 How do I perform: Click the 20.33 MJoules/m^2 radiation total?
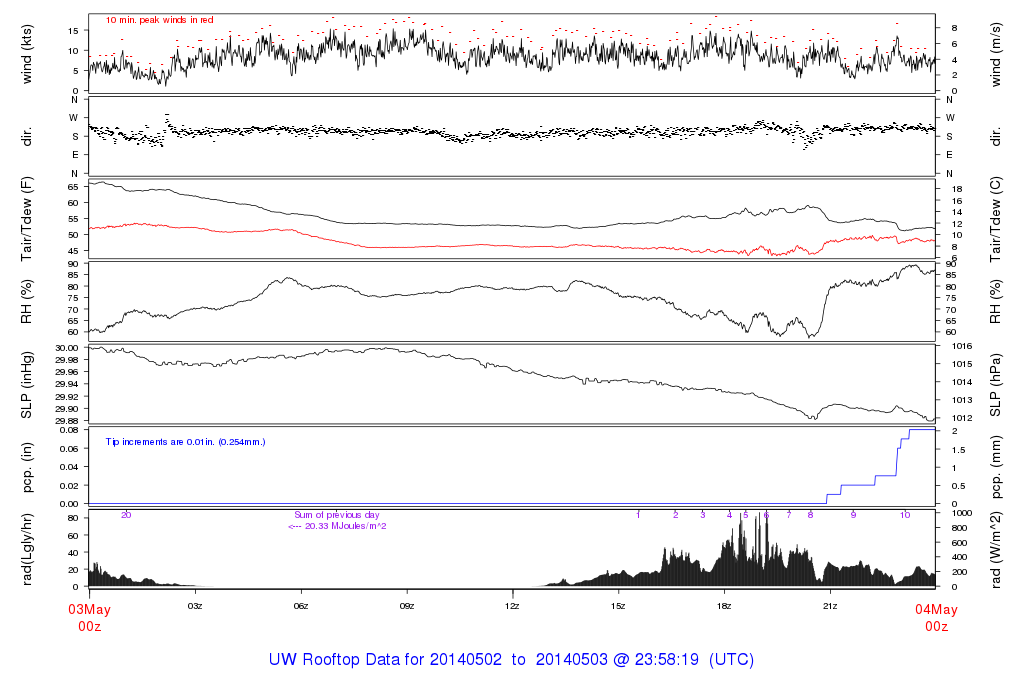click(337, 525)
